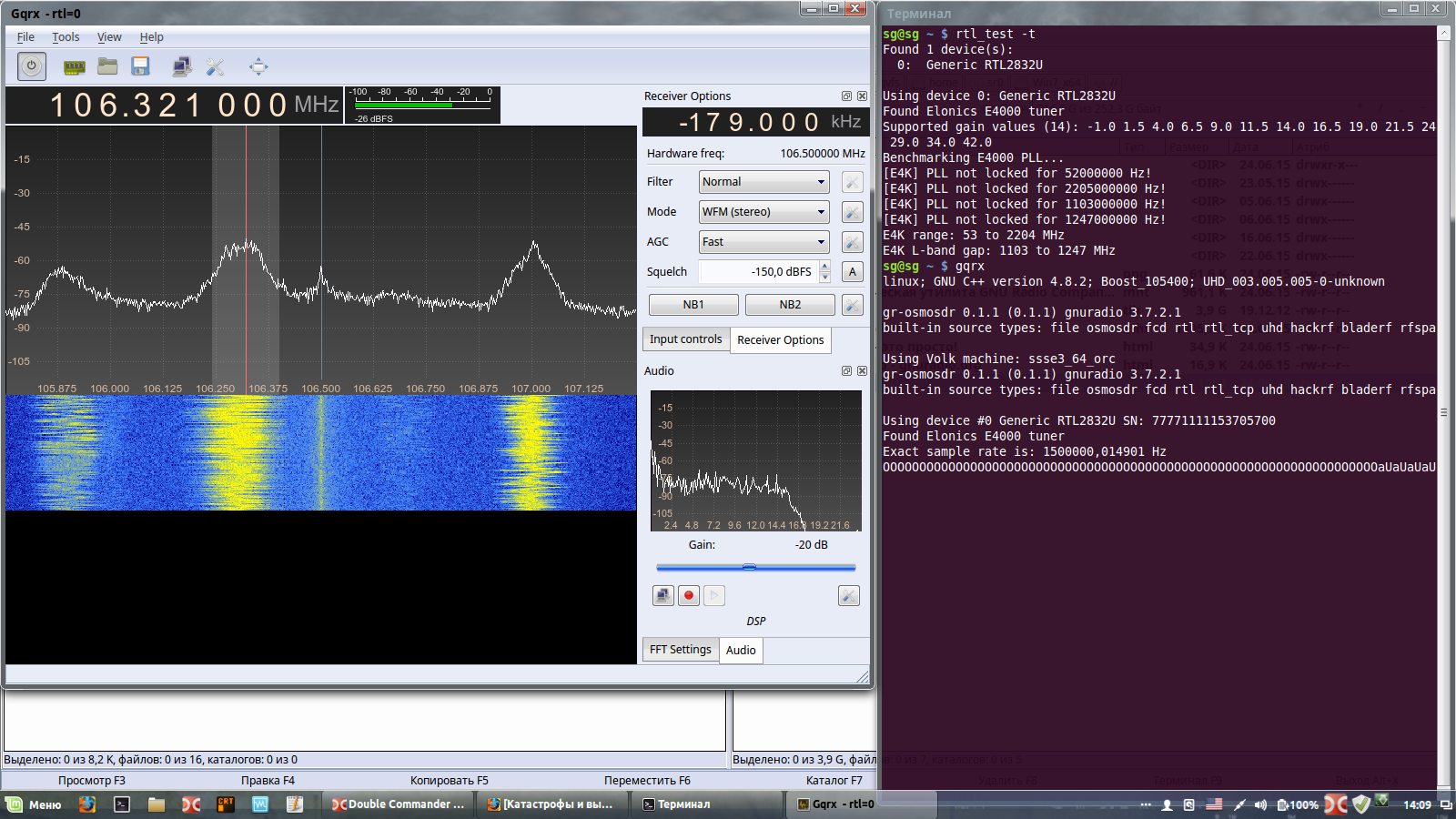This screenshot has height=819, width=1456.
Task: Click the audio Gain slider handle
Action: click(749, 567)
